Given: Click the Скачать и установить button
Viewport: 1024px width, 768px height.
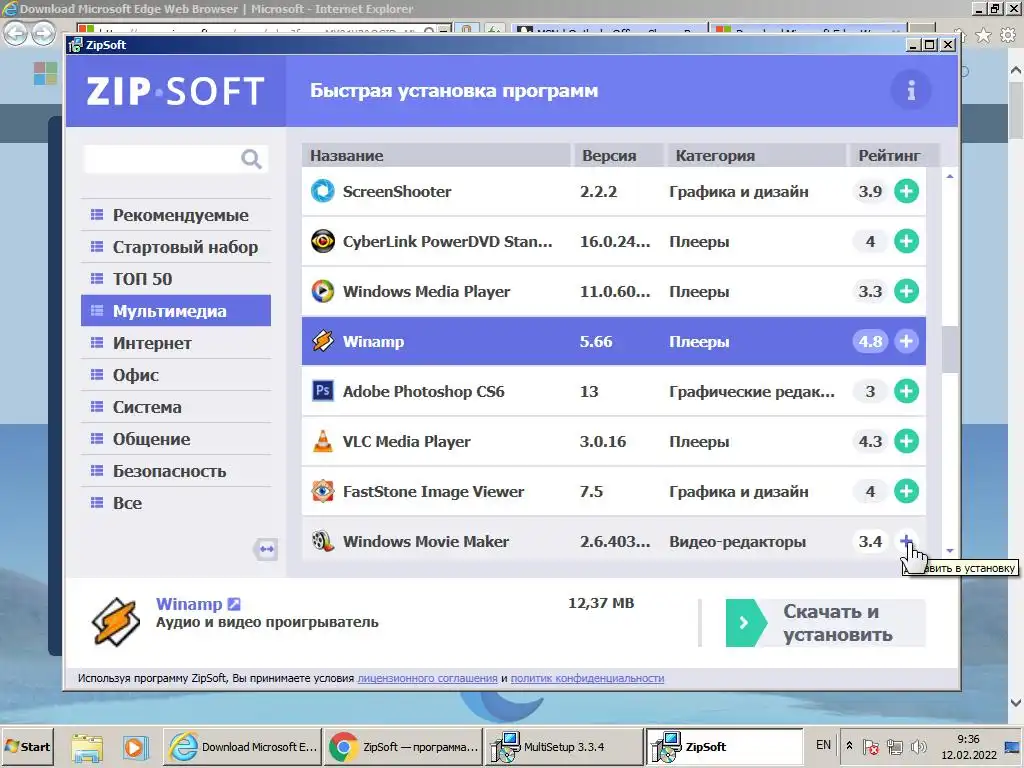Looking at the screenshot, I should pos(825,623).
